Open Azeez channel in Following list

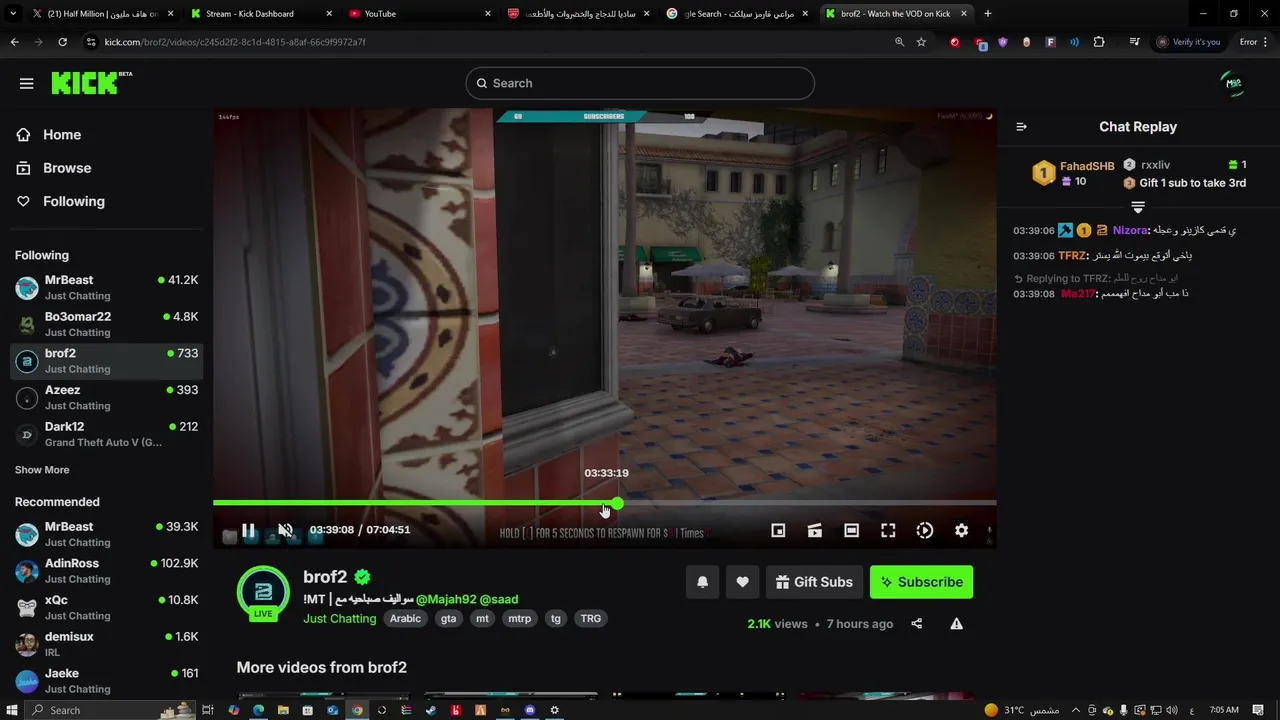(x=105, y=398)
